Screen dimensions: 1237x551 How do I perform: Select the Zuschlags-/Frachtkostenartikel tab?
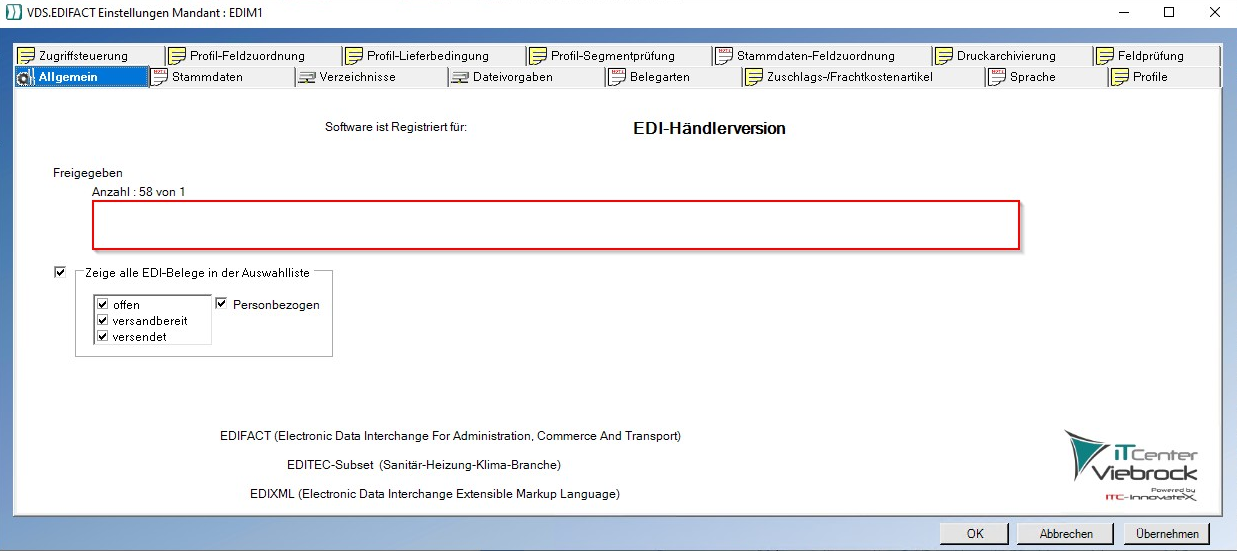tap(848, 77)
